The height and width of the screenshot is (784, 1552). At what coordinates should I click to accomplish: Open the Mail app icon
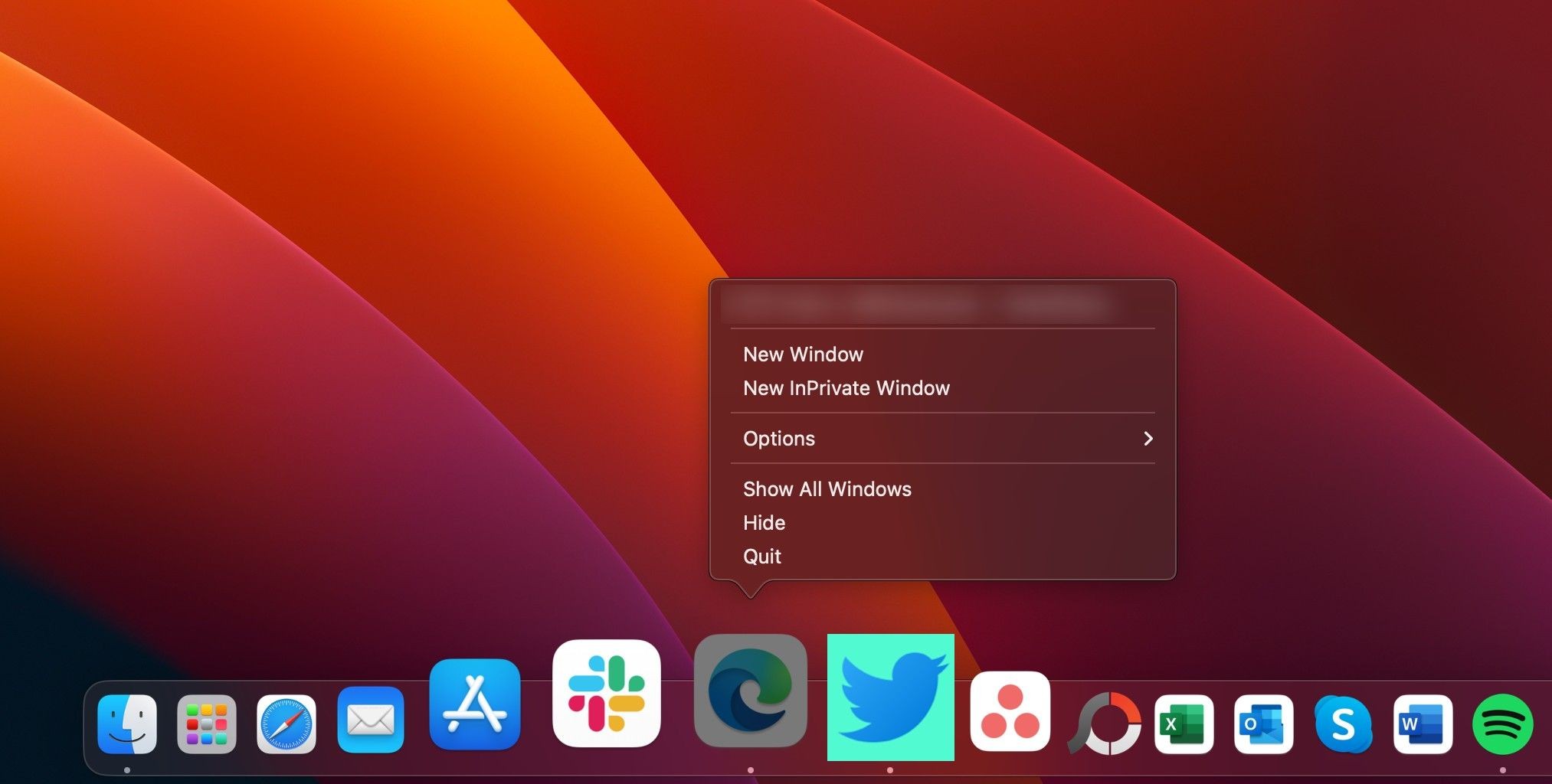(x=371, y=720)
